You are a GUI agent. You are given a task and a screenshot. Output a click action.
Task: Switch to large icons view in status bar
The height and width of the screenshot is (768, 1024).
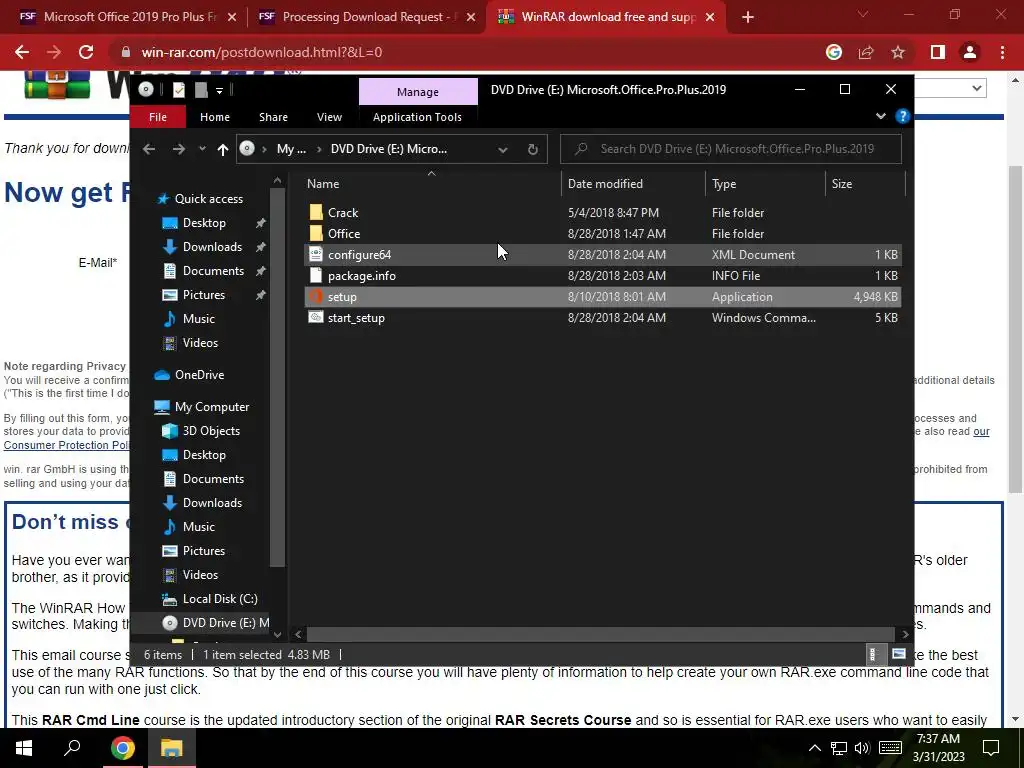click(899, 654)
